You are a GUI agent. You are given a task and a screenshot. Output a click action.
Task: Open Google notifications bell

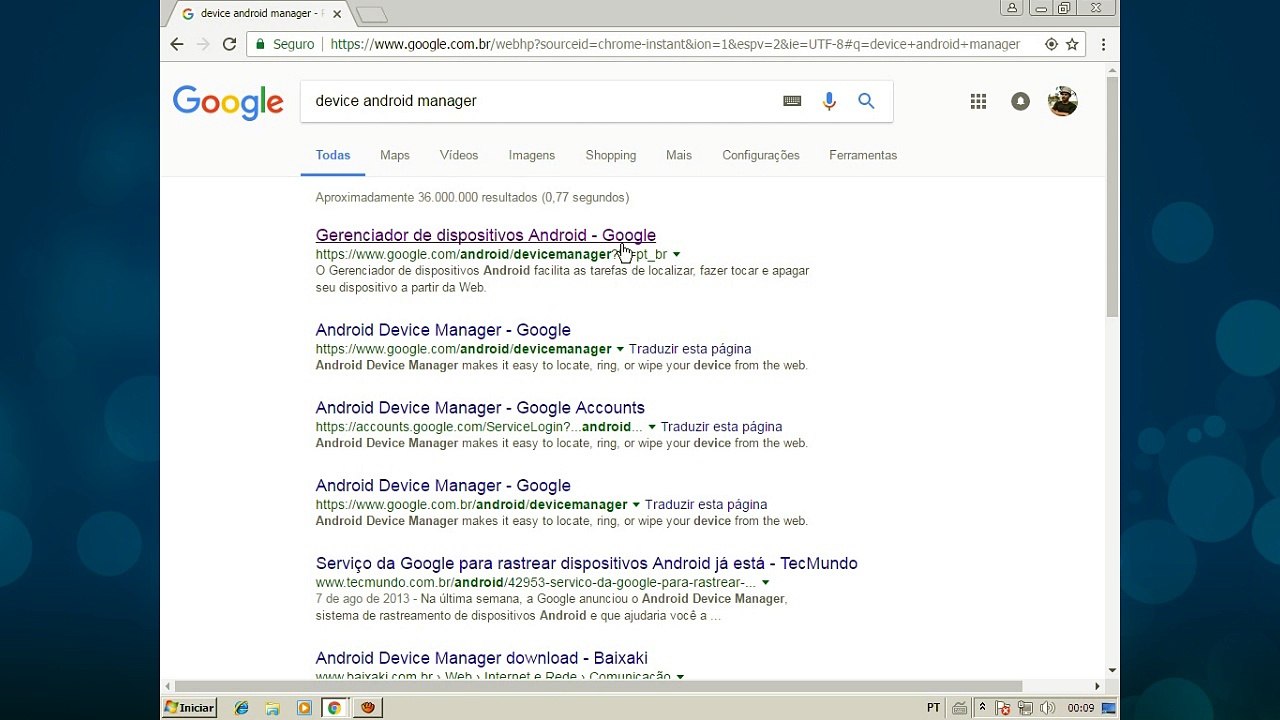coord(1020,101)
